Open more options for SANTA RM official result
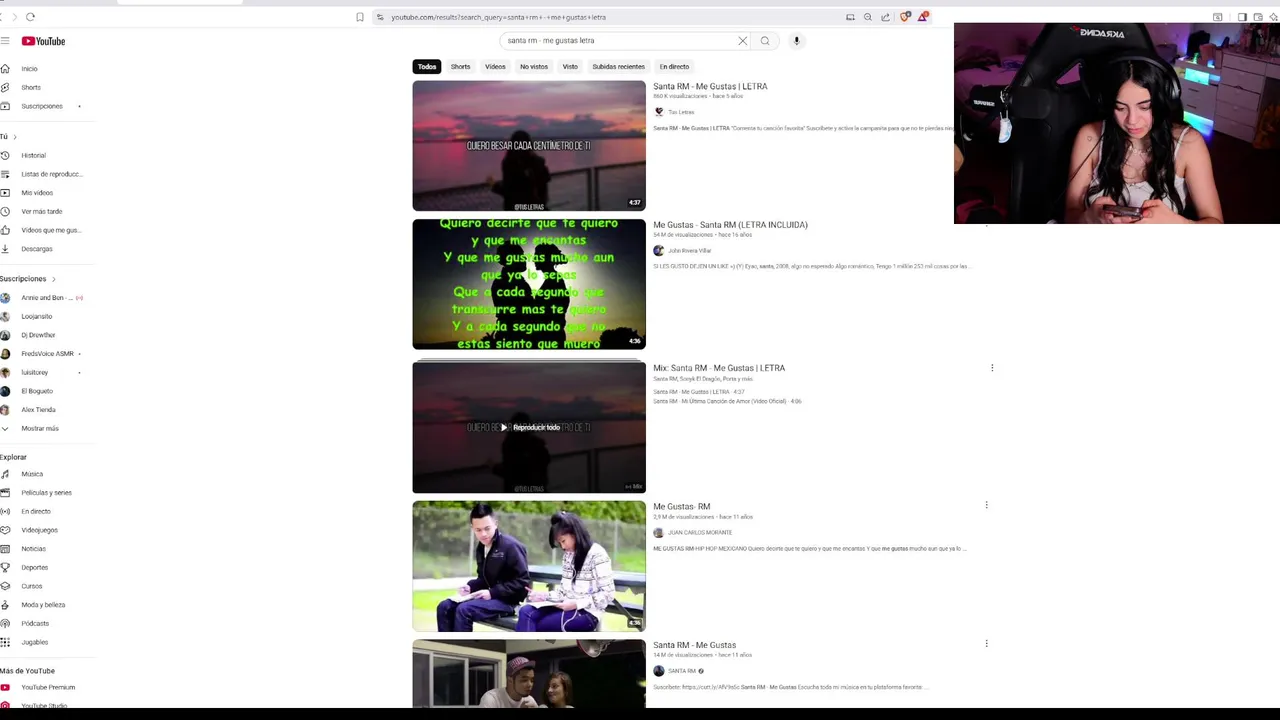This screenshot has width=1280, height=720. click(x=986, y=644)
